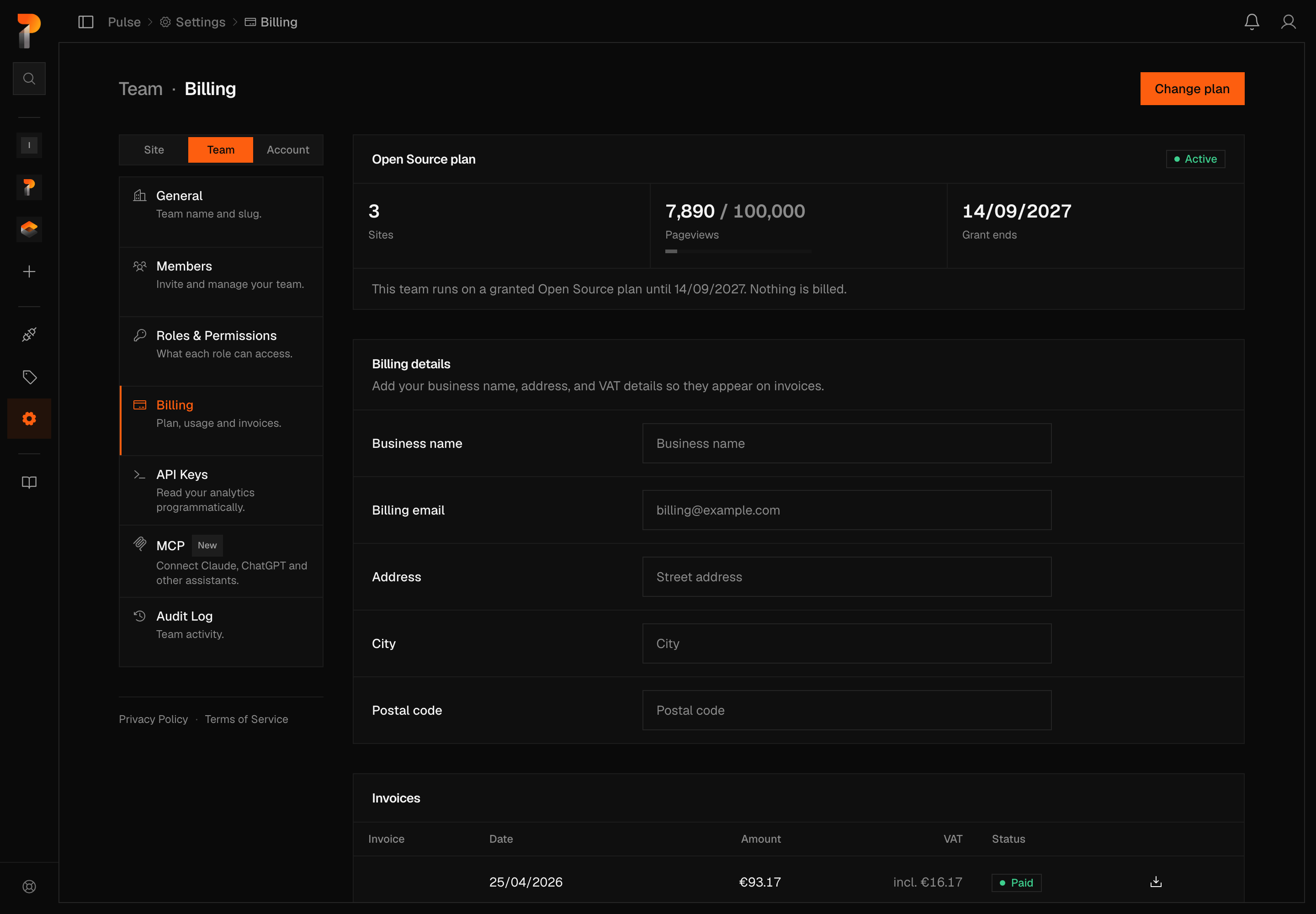The width and height of the screenshot is (1316, 914).
Task: Open the notifications bell
Action: pyautogui.click(x=1252, y=22)
